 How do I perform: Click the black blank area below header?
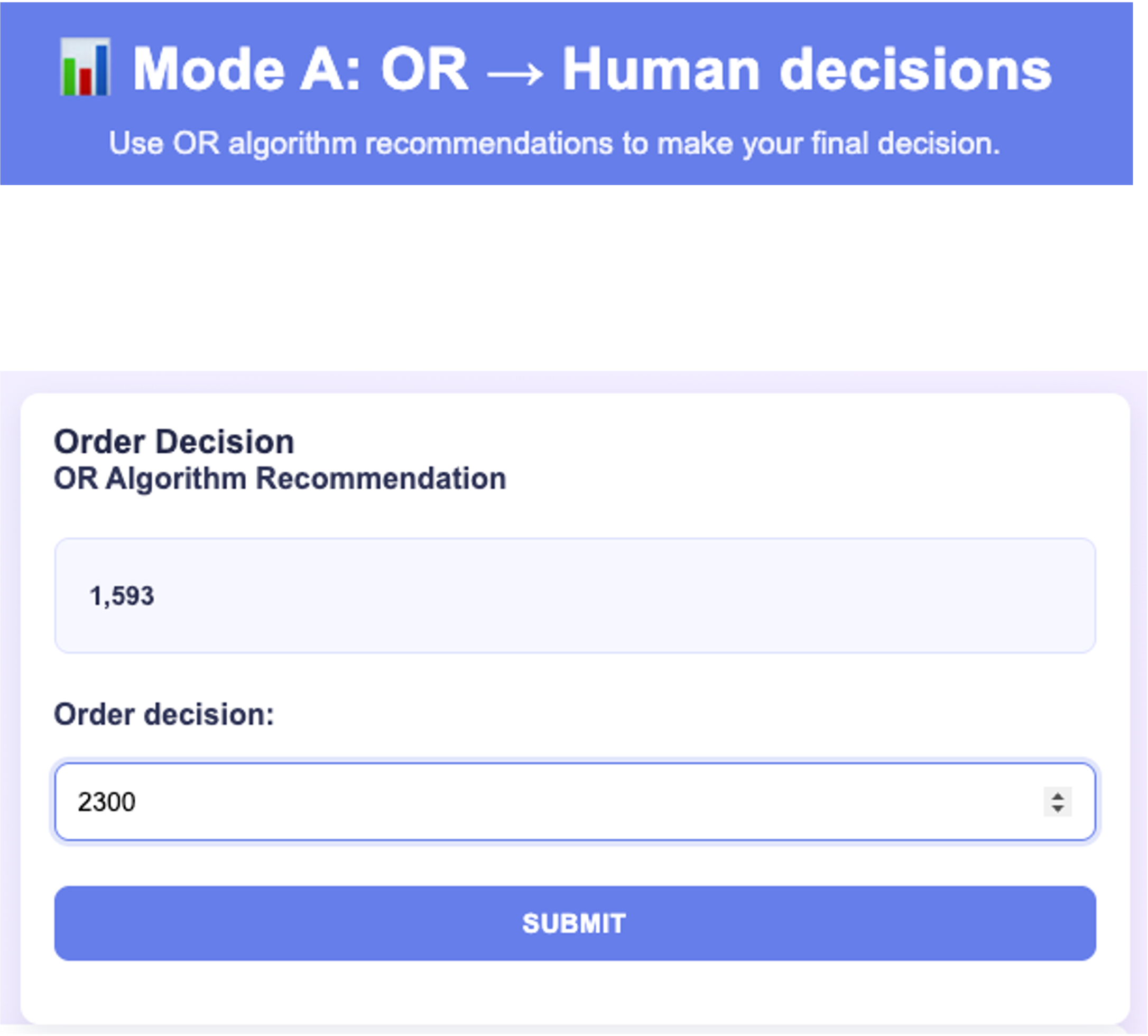[569, 279]
